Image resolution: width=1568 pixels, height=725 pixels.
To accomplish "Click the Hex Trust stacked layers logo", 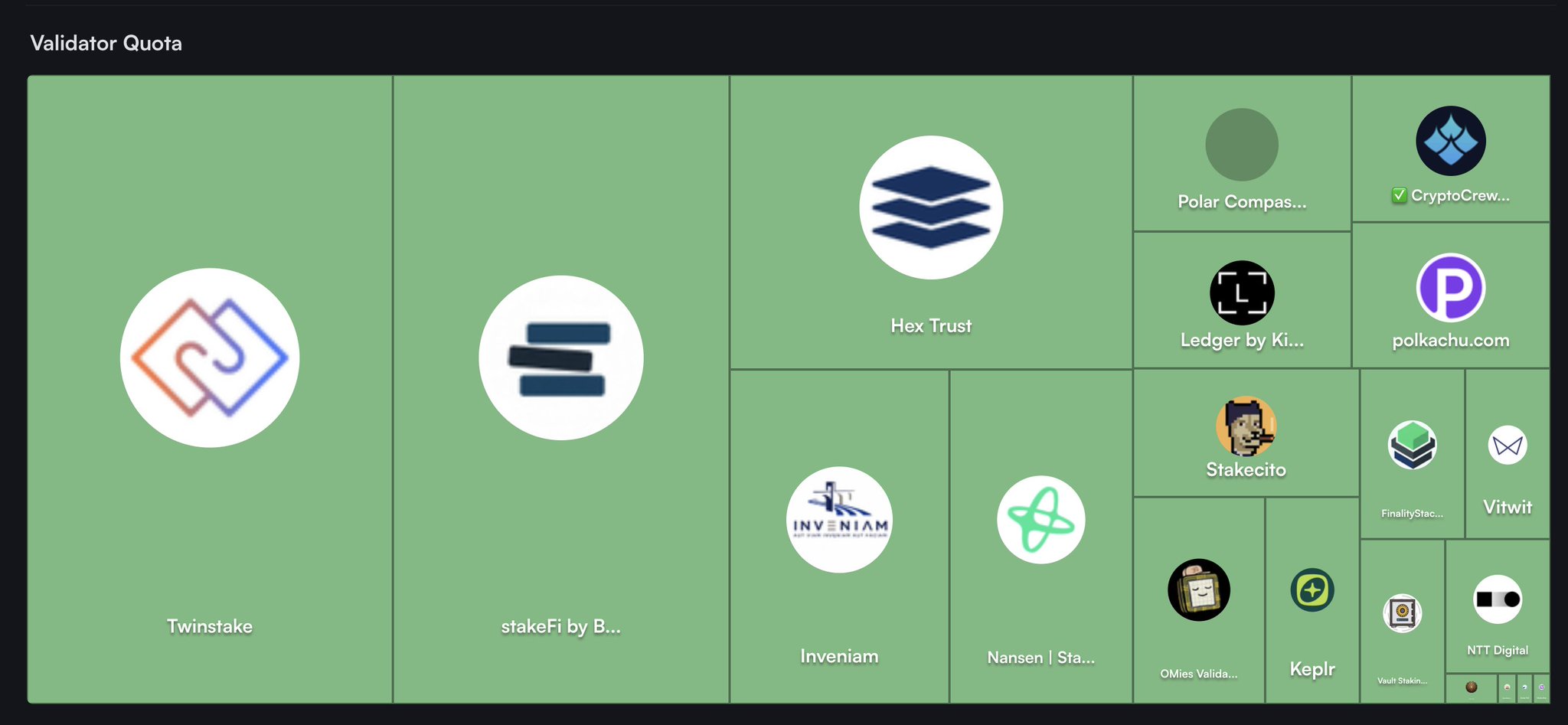I will [930, 207].
